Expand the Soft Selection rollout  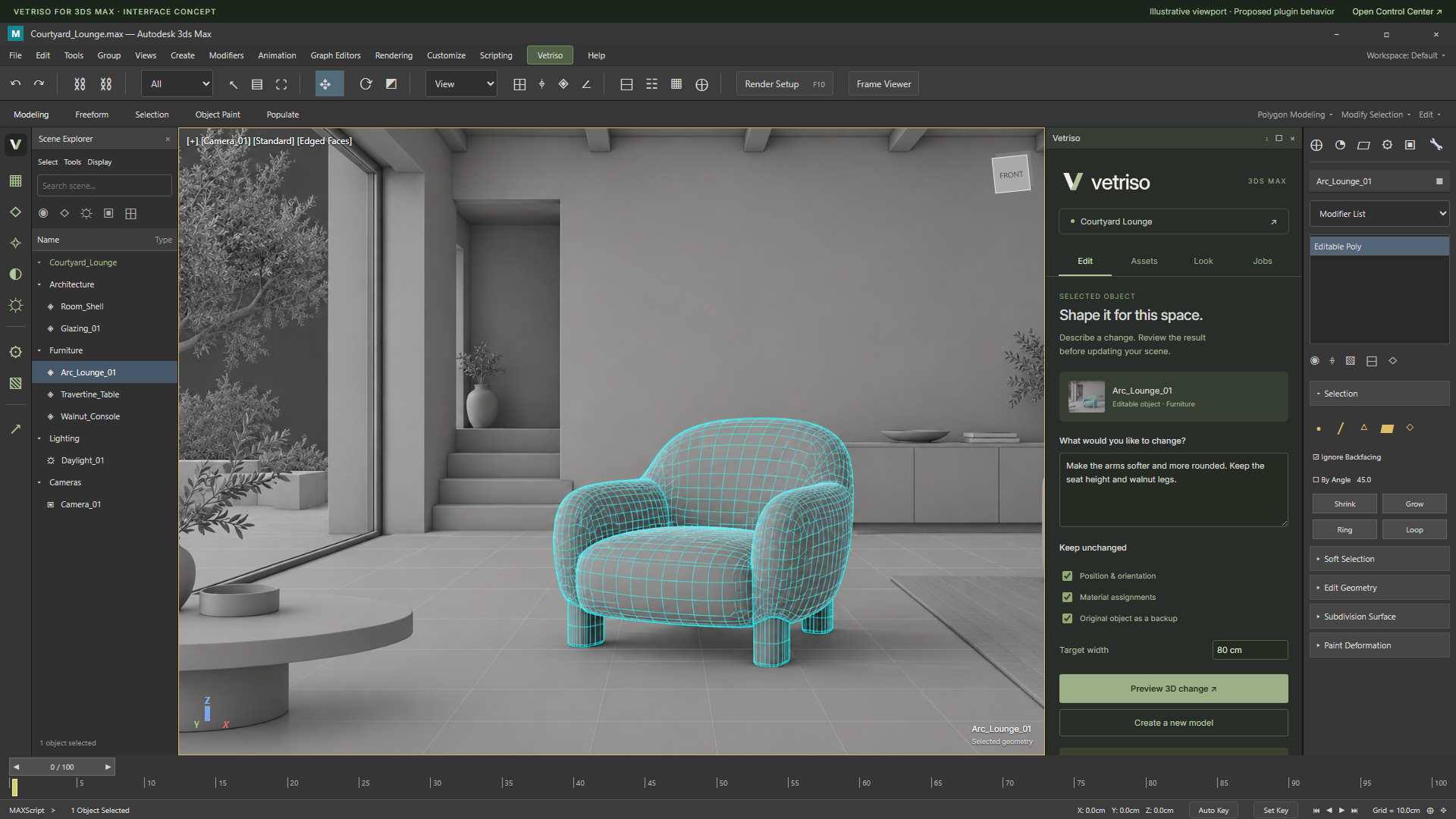(x=1379, y=559)
